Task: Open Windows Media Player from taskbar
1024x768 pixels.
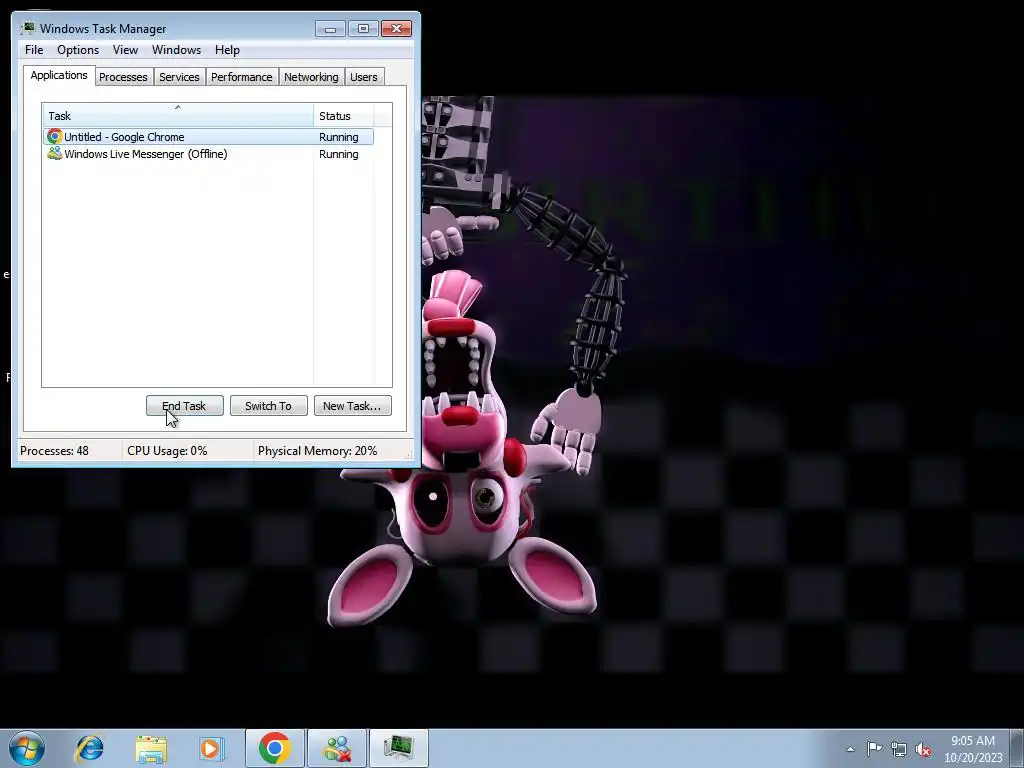Action: click(x=211, y=748)
